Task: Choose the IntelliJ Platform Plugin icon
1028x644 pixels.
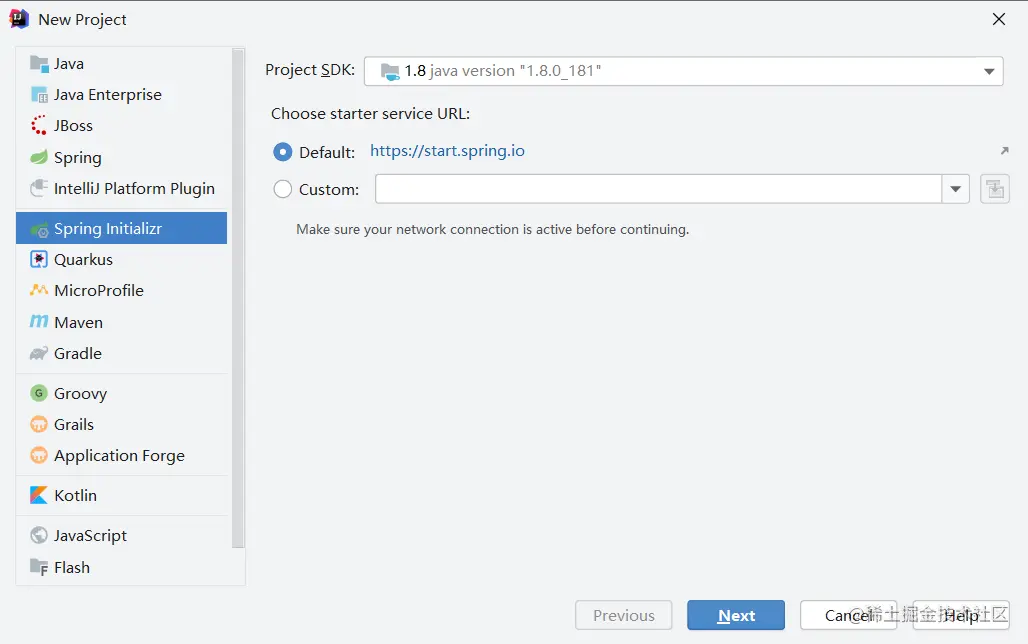Action: (x=39, y=188)
